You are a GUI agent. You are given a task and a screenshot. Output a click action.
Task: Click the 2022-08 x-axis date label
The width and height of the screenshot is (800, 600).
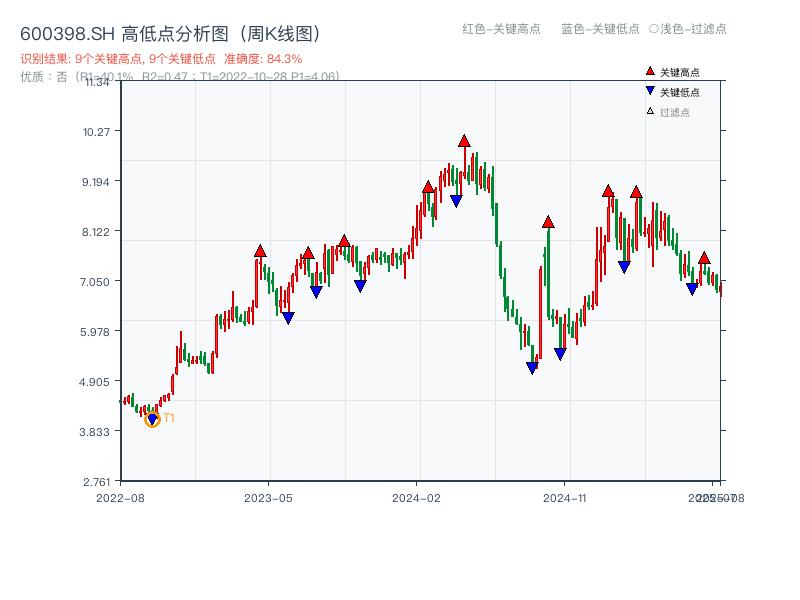(x=120, y=498)
